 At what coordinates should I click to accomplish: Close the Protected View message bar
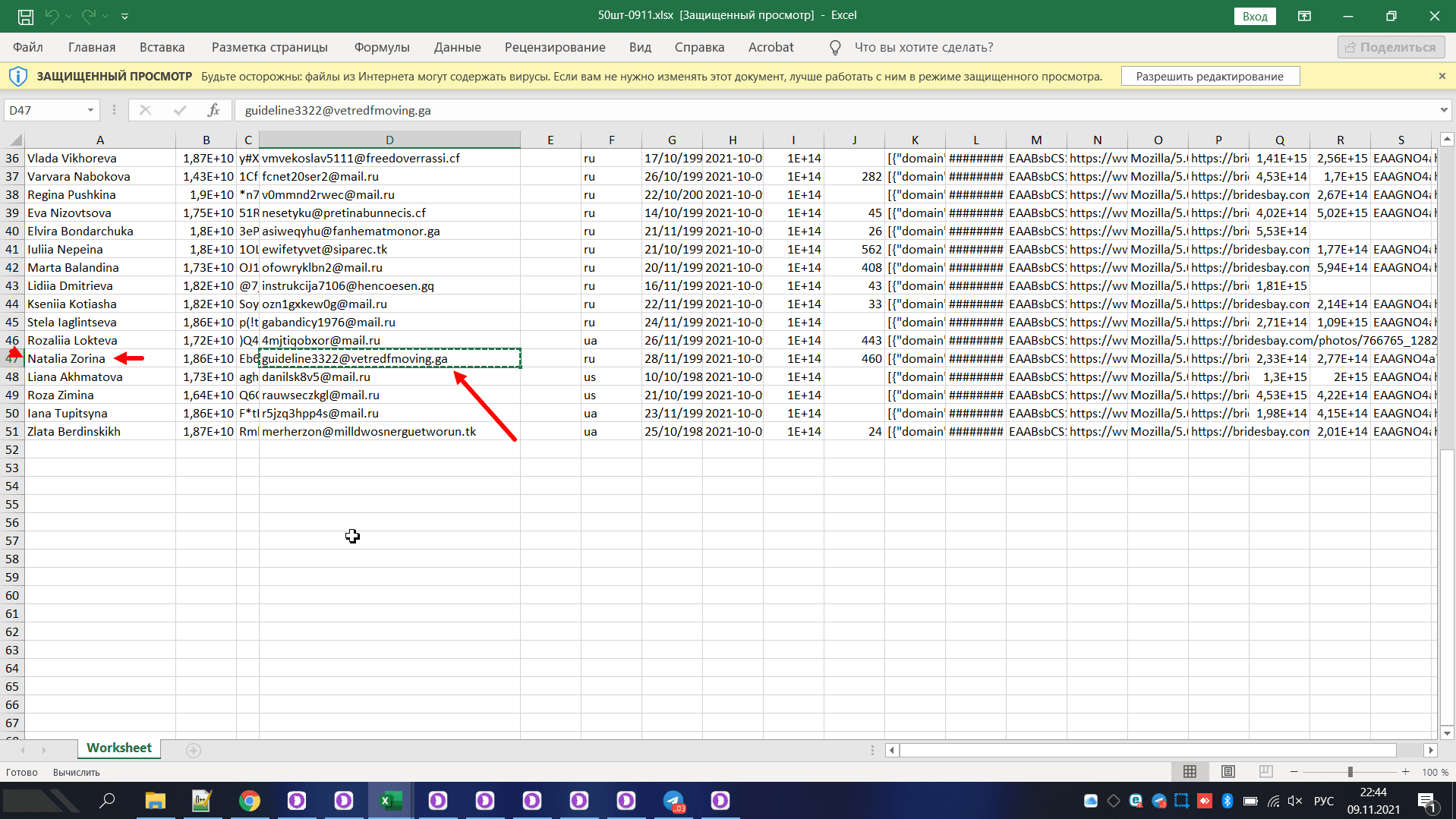point(1442,76)
